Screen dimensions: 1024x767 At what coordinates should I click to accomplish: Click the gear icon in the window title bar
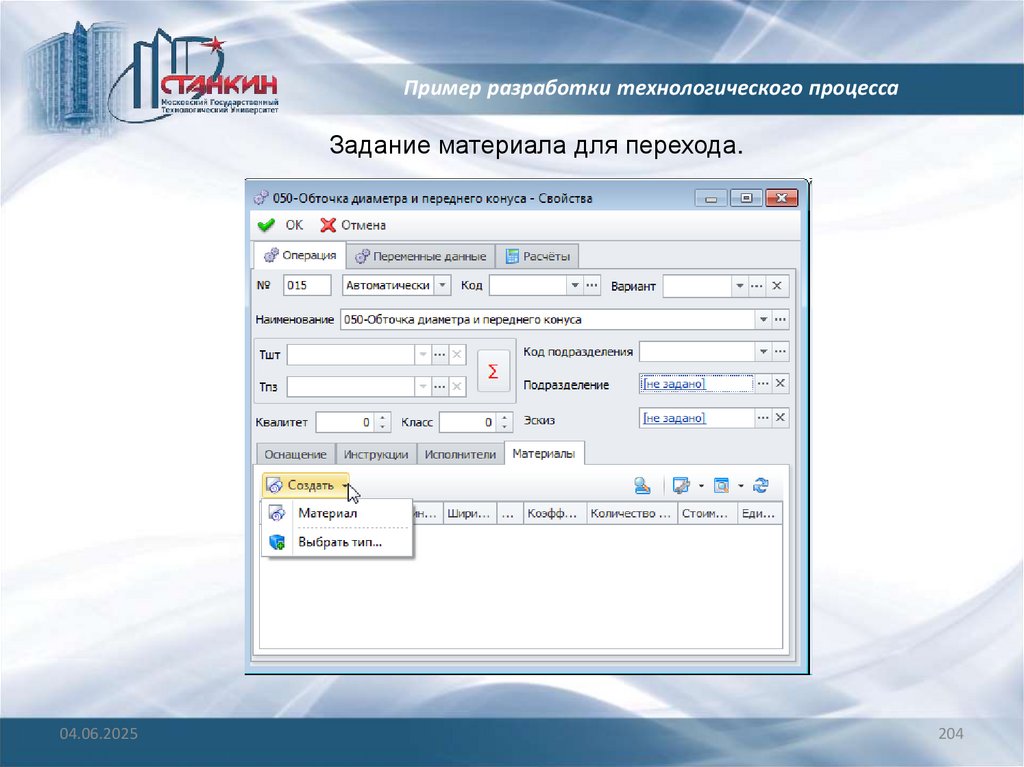click(x=261, y=198)
